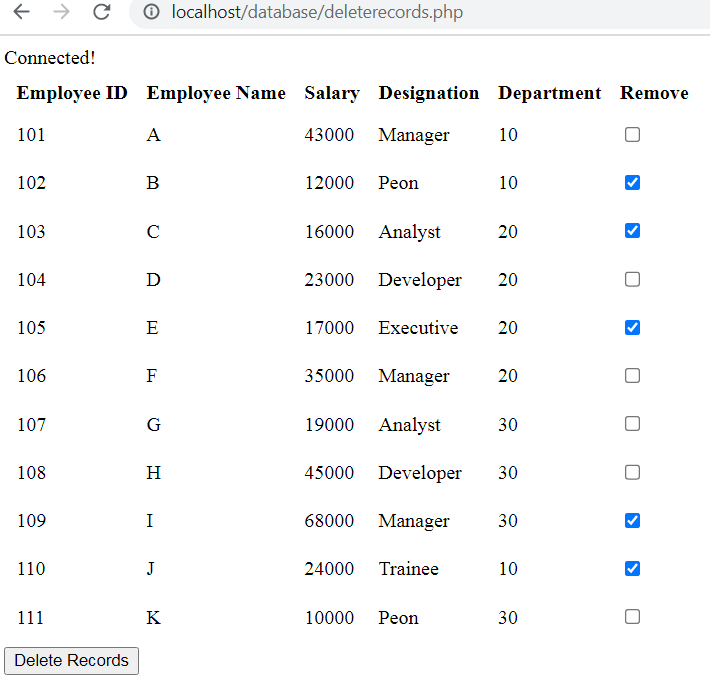Click salary value 24000
The height and width of the screenshot is (682, 710).
(329, 568)
